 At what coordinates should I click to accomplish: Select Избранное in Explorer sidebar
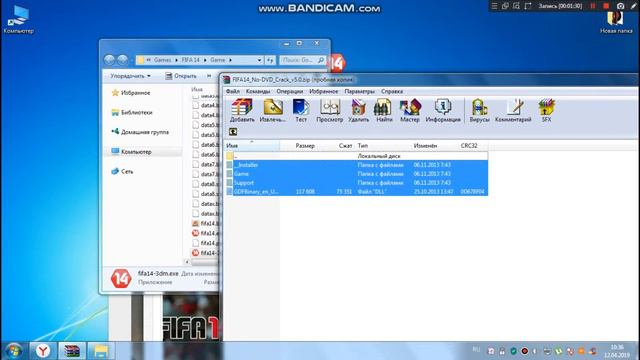click(x=131, y=93)
